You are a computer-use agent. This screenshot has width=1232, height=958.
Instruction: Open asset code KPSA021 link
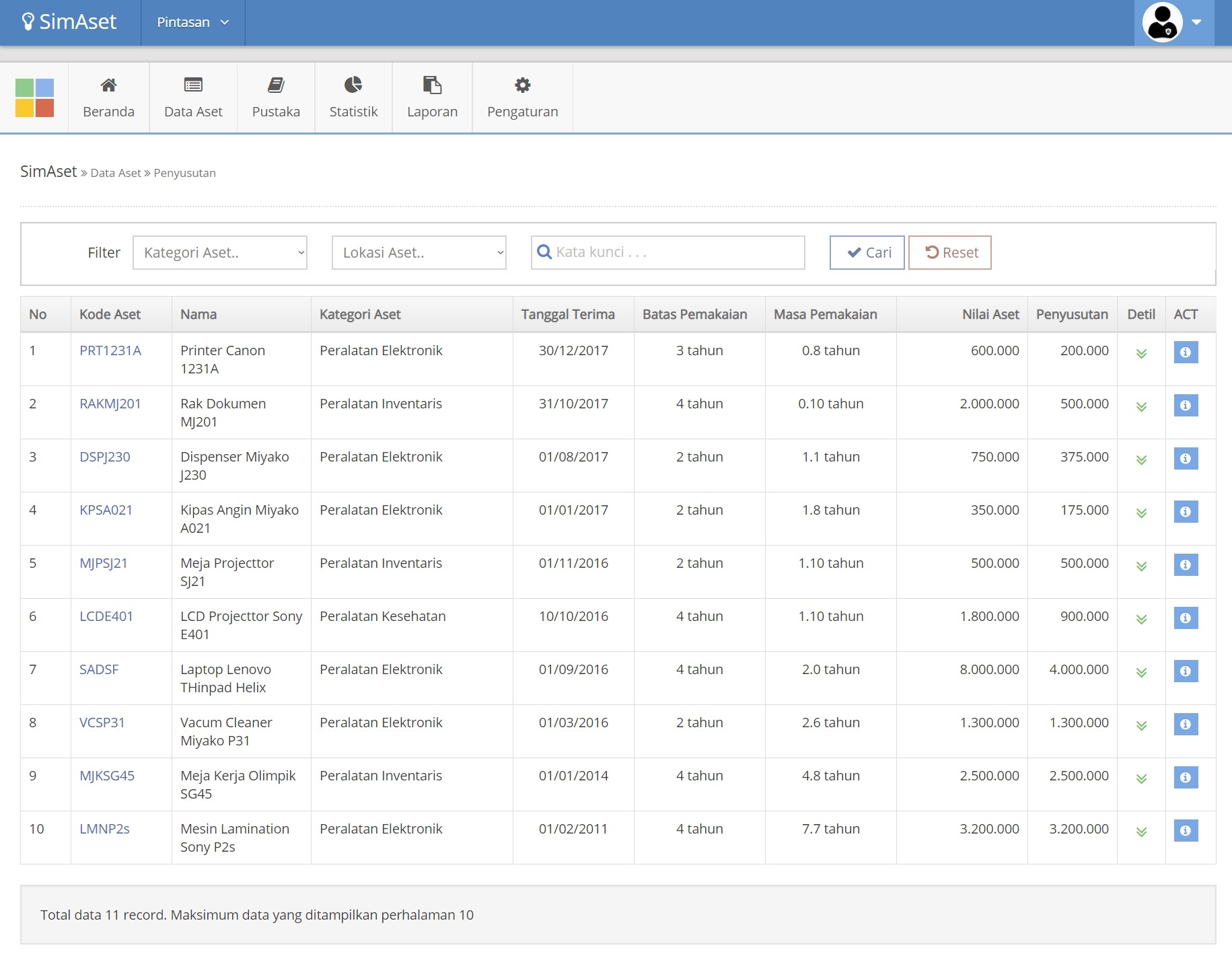pos(106,510)
